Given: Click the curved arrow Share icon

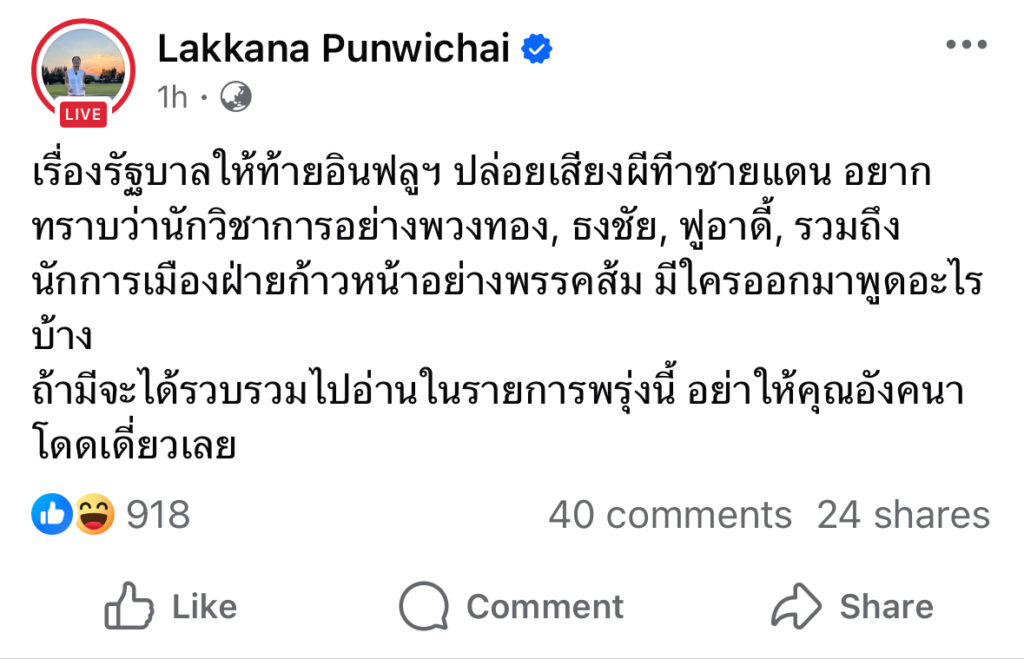Looking at the screenshot, I should pos(796,606).
